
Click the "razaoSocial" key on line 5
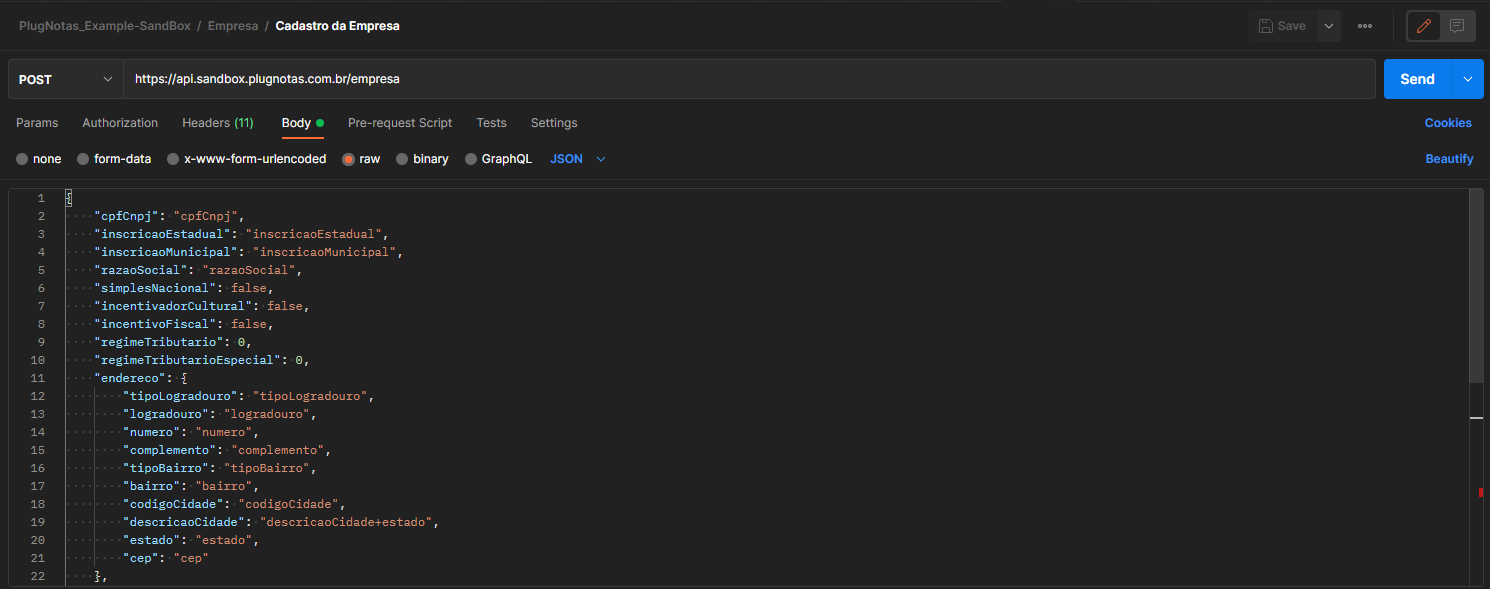coord(141,270)
